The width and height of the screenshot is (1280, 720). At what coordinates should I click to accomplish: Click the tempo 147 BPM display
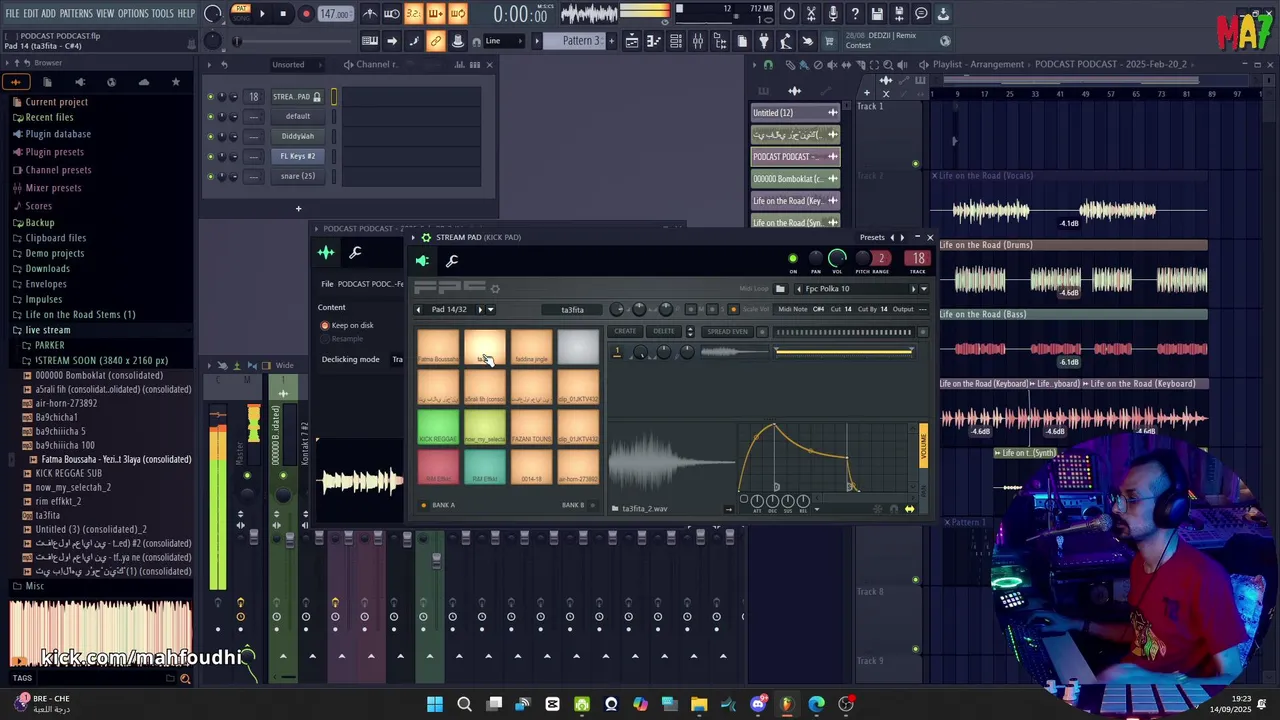tap(335, 14)
